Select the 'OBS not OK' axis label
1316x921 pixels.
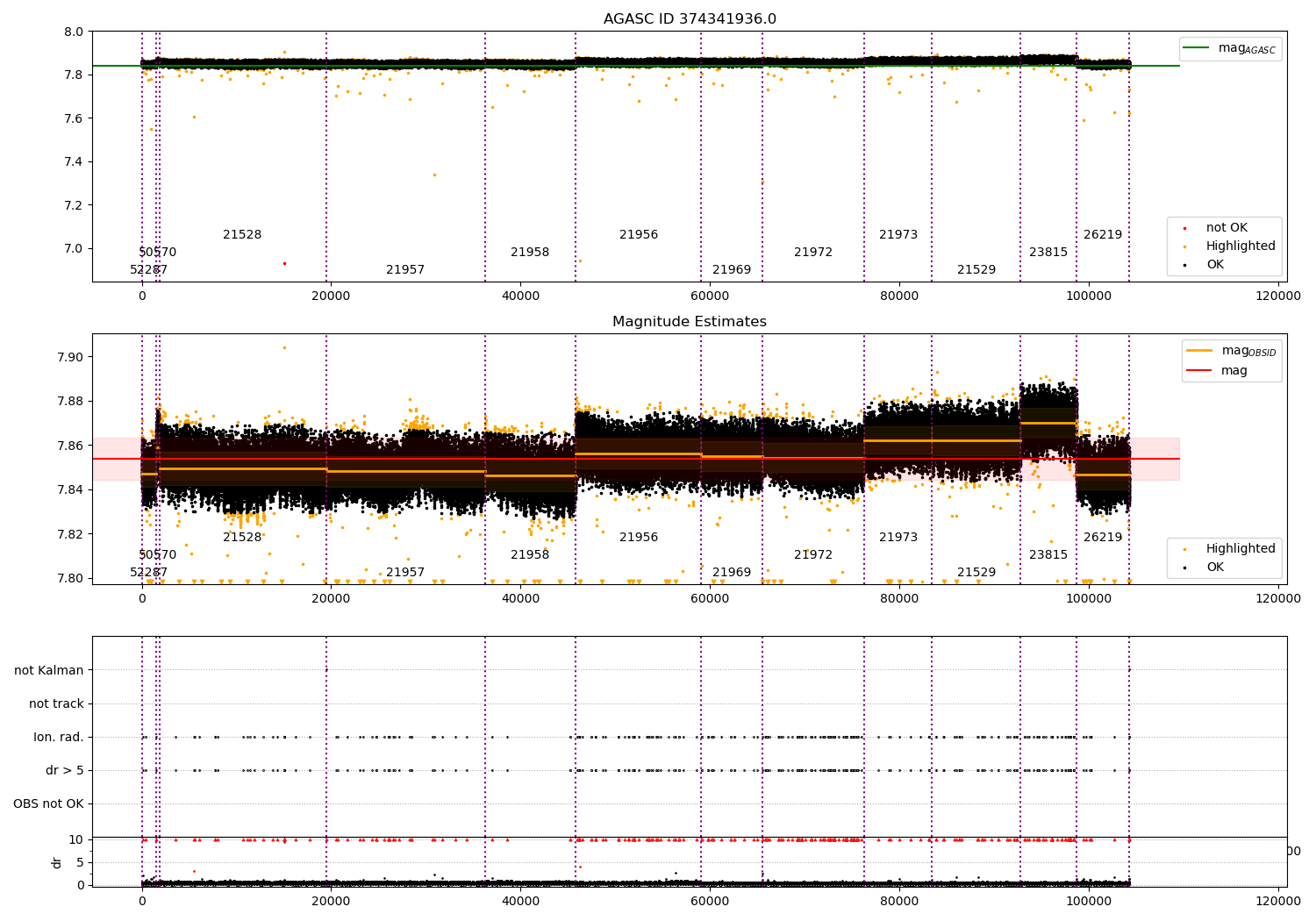pyautogui.click(x=49, y=803)
